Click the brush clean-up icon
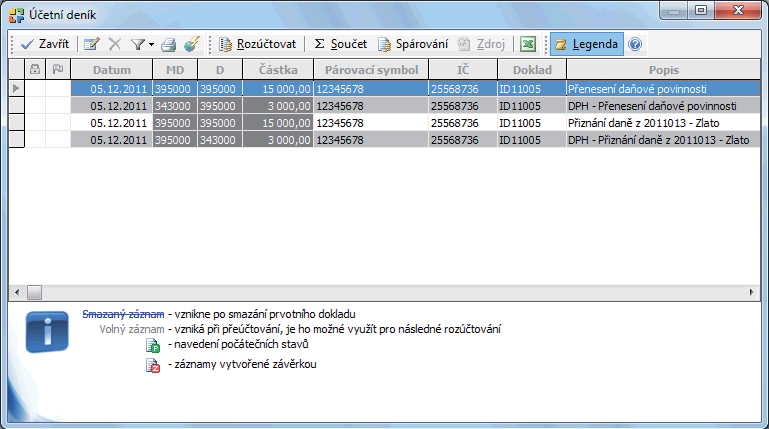The width and height of the screenshot is (769, 429). 192,45
